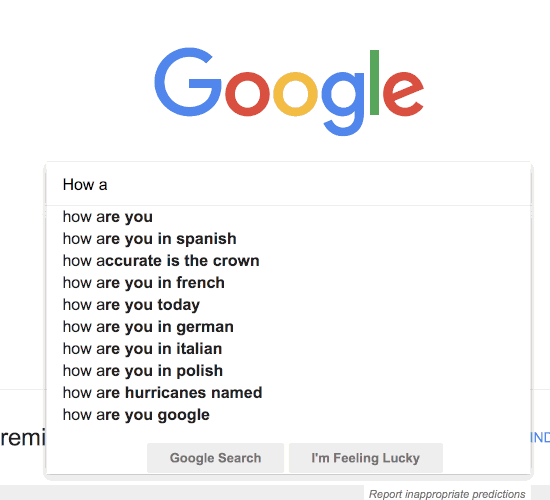Pick "how are hurricanes named" suggestion
This screenshot has height=500, width=550.
pyautogui.click(x=288, y=393)
